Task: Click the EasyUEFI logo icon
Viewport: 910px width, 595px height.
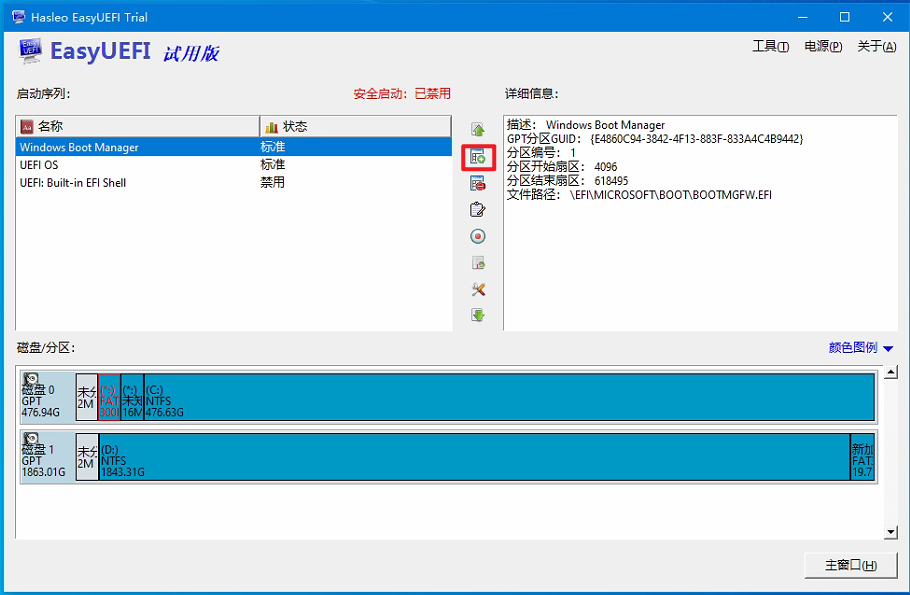Action: tap(30, 51)
